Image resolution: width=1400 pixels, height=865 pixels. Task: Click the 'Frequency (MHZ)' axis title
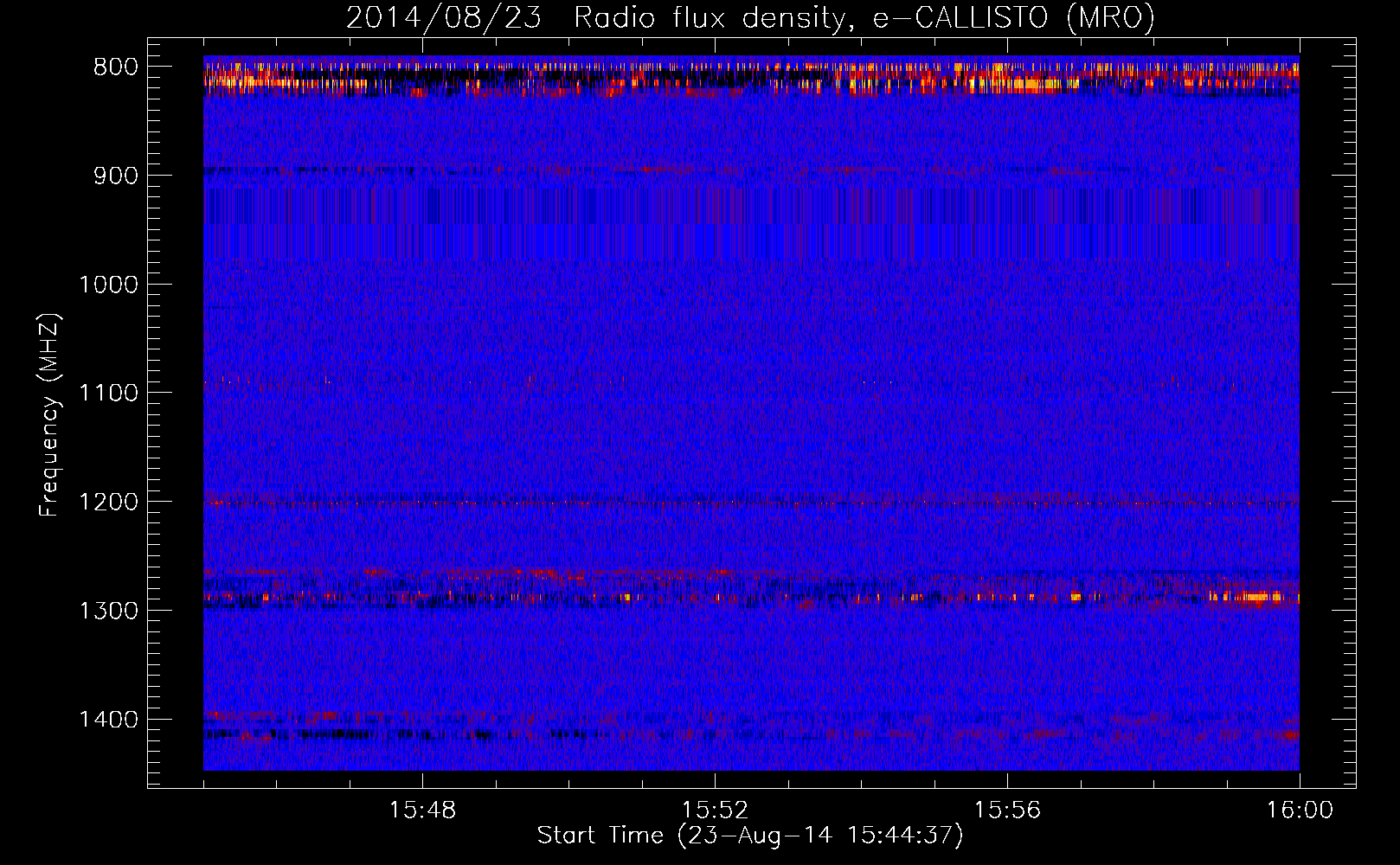(50, 415)
